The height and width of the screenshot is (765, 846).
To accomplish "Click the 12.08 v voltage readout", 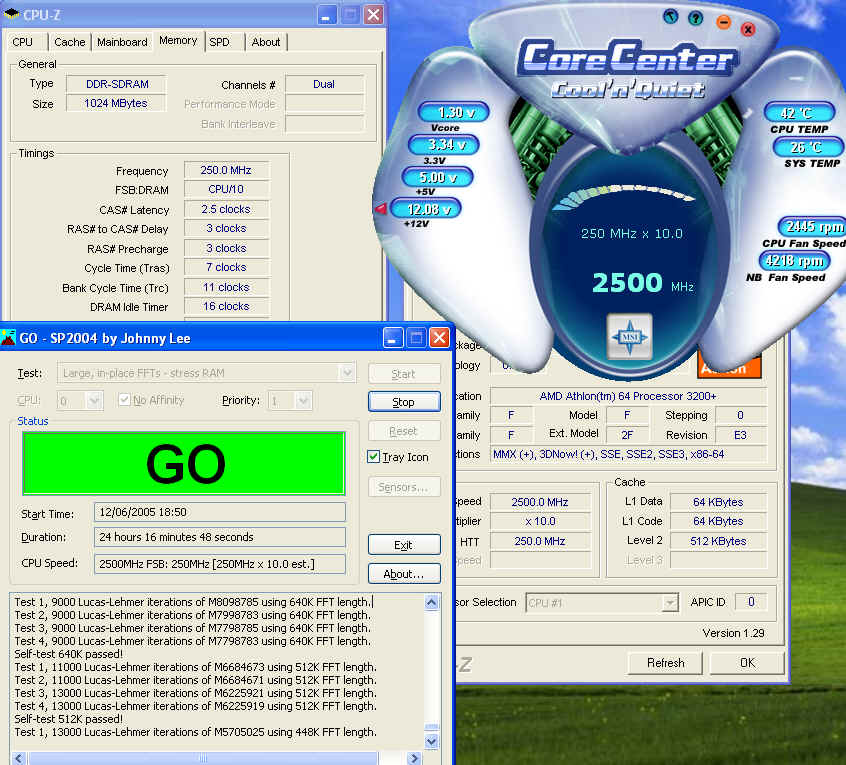I will pos(426,209).
